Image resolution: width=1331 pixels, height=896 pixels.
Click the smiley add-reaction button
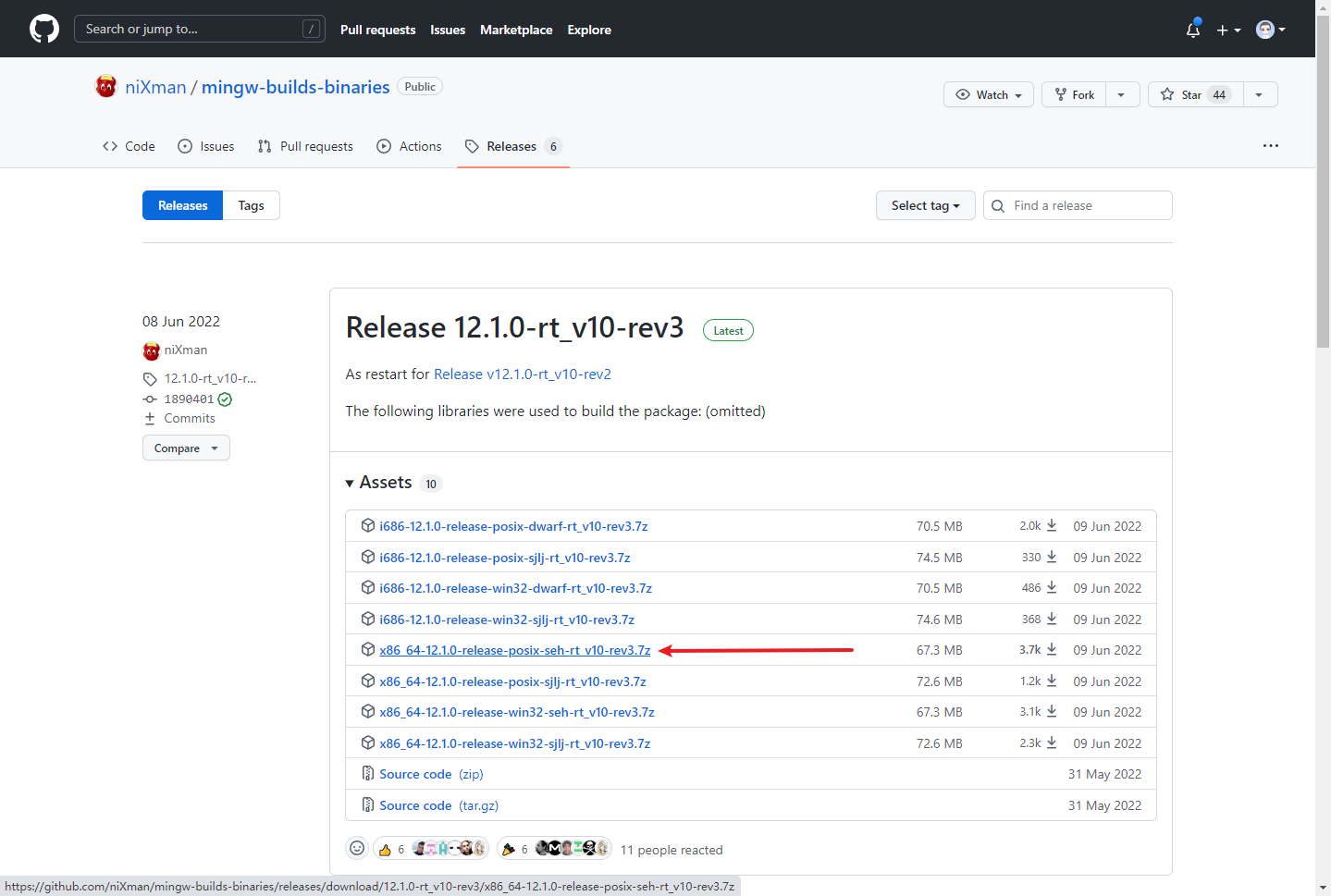point(357,848)
